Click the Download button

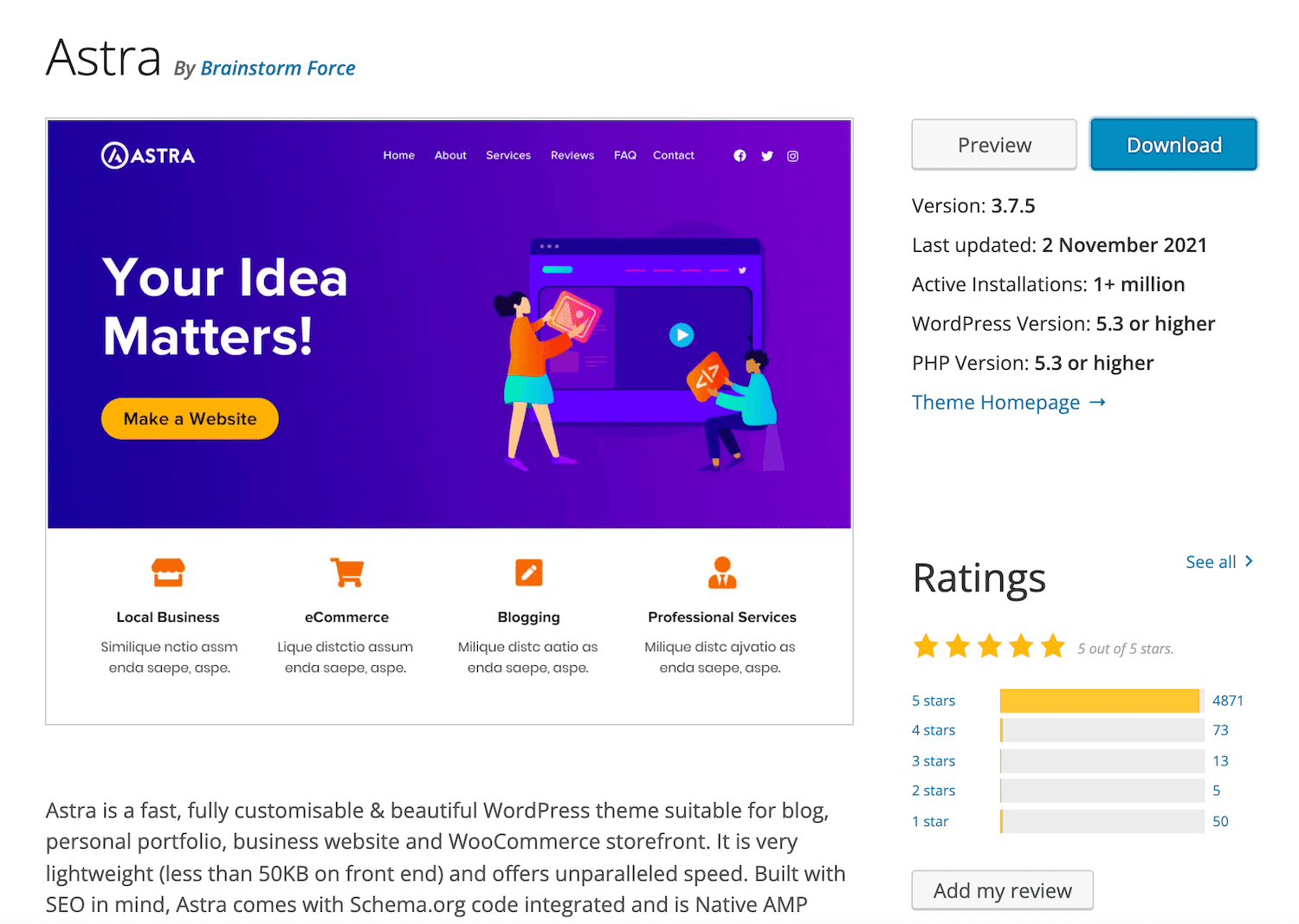(1173, 144)
